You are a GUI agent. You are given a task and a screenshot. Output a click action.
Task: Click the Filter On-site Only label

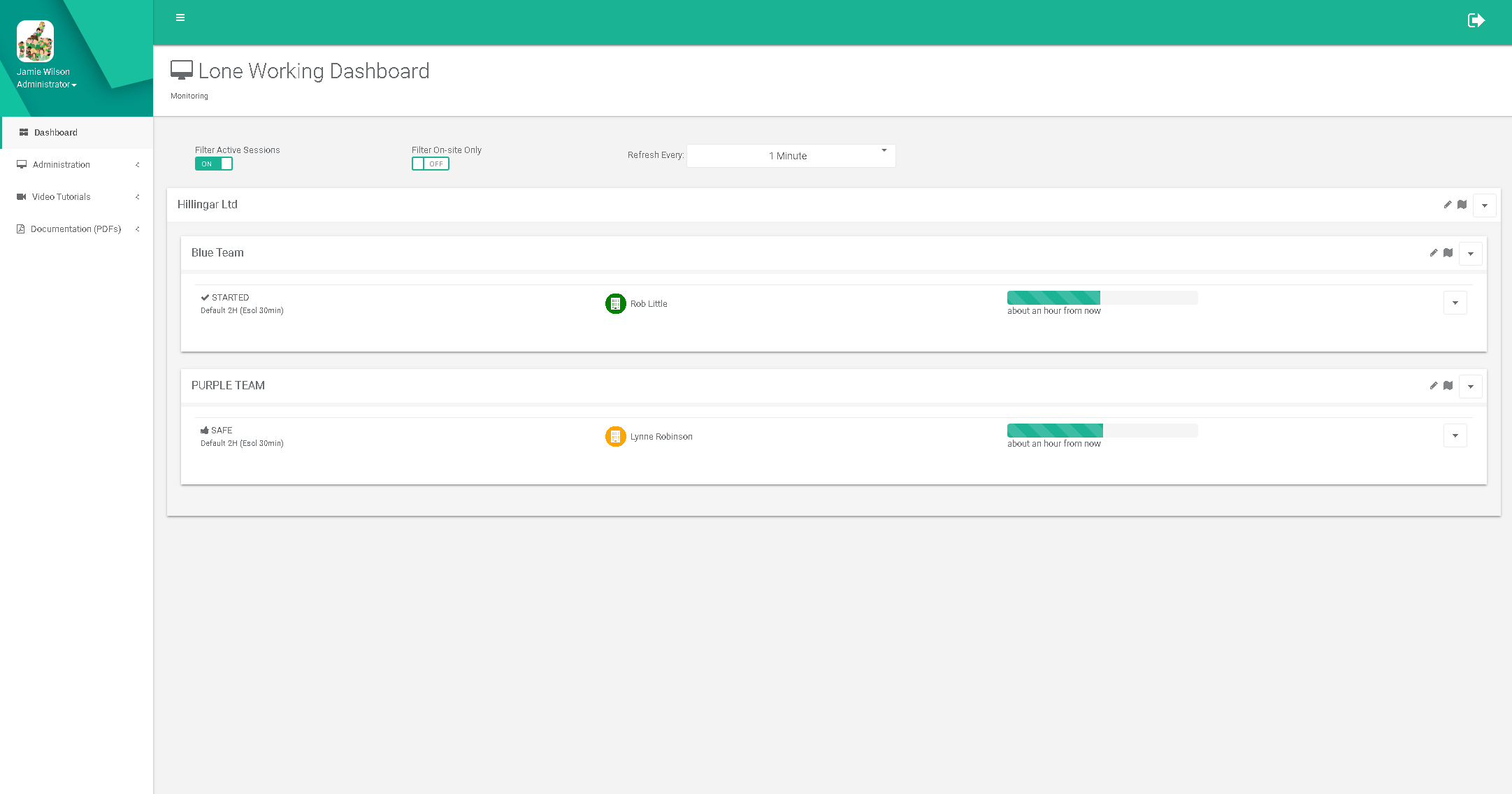point(447,150)
